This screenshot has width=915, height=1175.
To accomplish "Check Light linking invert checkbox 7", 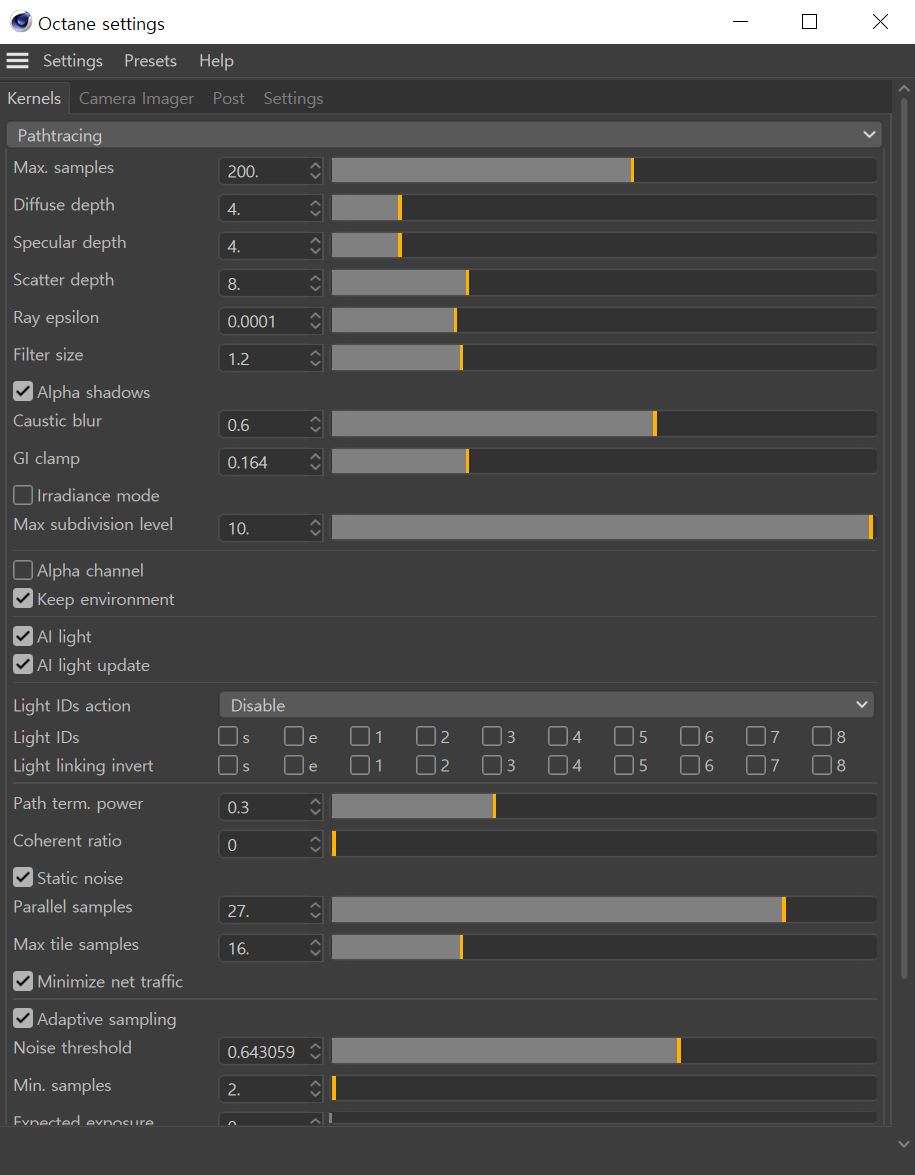I will pyautogui.click(x=756, y=765).
